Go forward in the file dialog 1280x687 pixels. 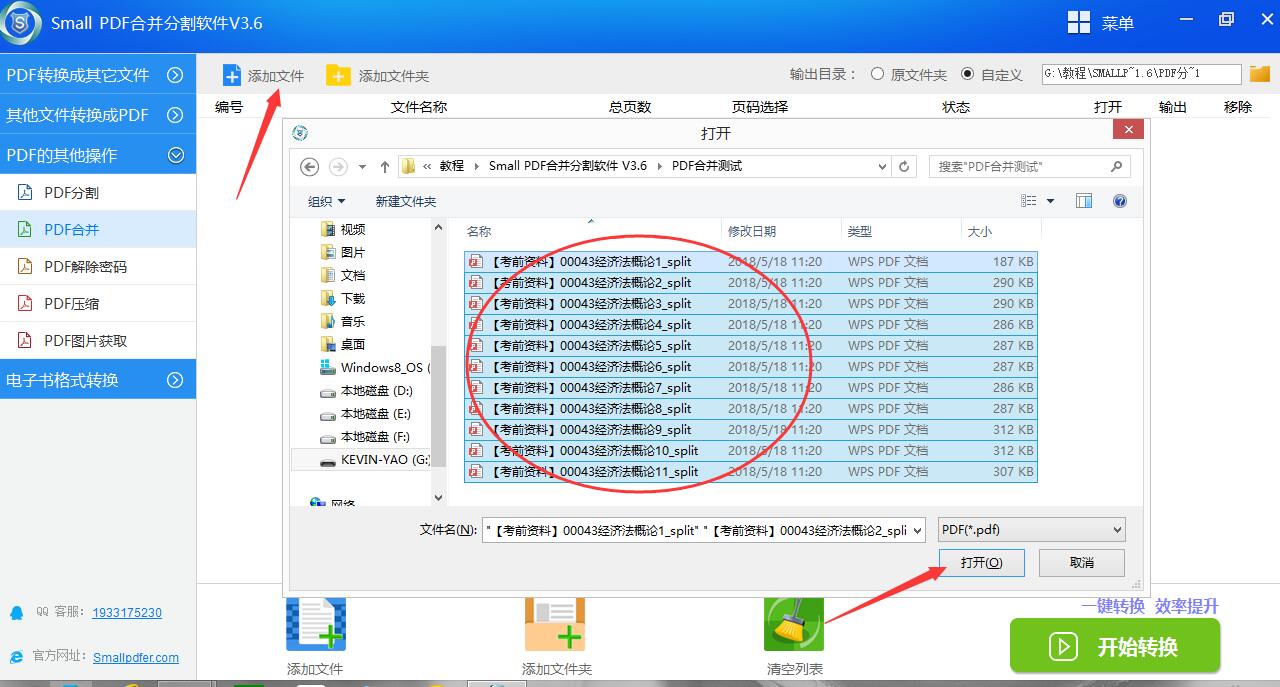[x=338, y=167]
